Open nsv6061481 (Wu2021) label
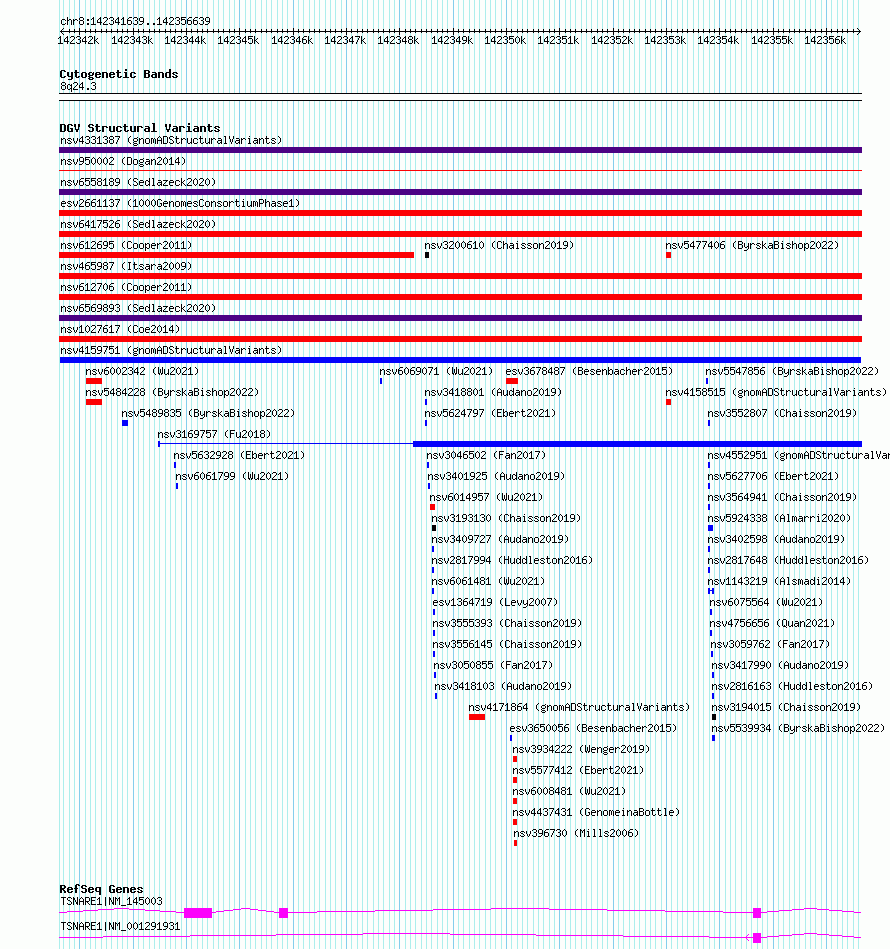This screenshot has height=949, width=890. pyautogui.click(x=488, y=581)
